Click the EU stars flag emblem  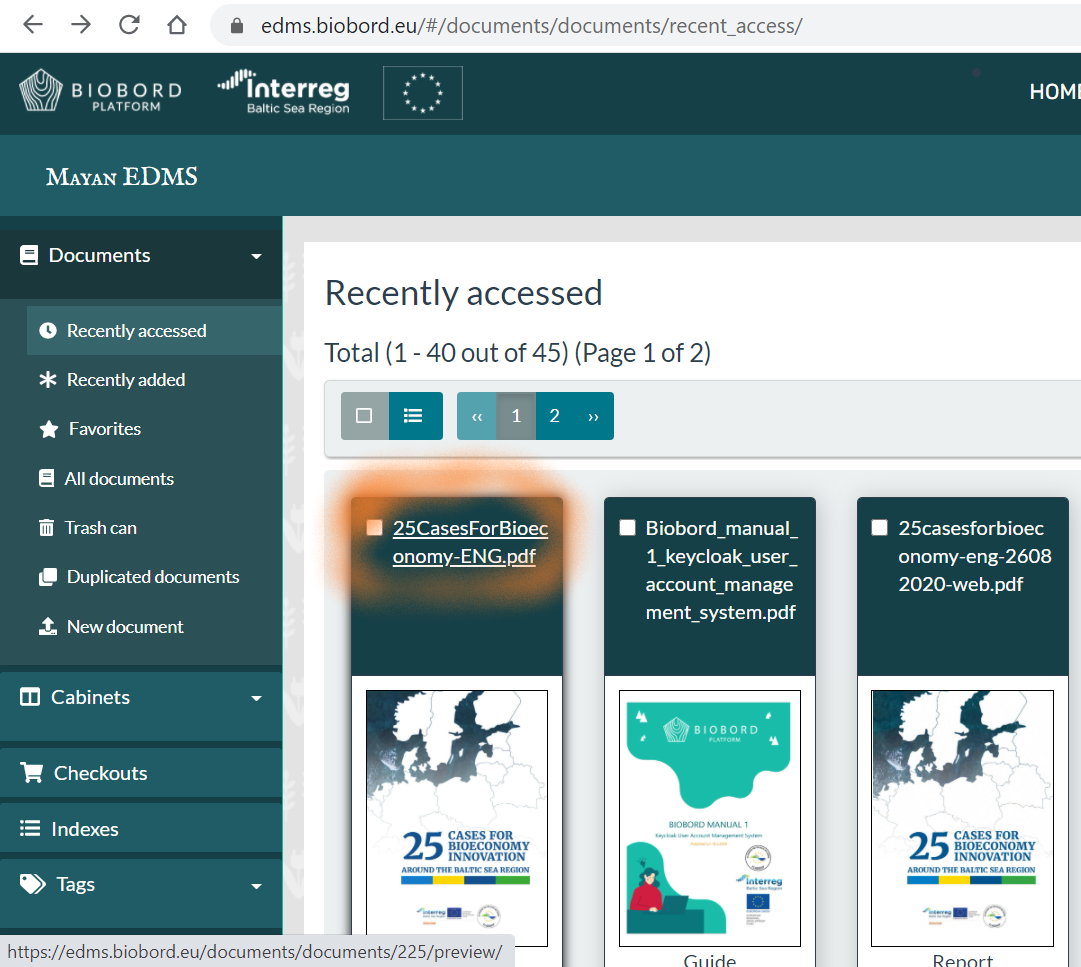coord(423,92)
